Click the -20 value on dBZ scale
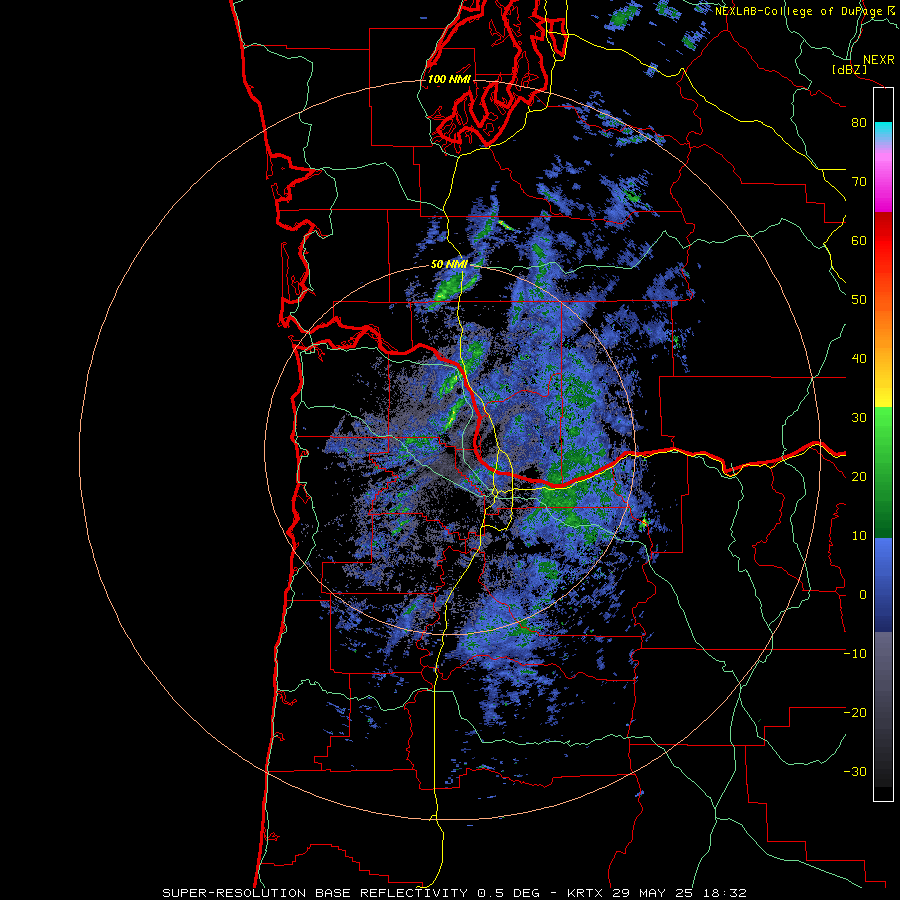 coord(855,712)
